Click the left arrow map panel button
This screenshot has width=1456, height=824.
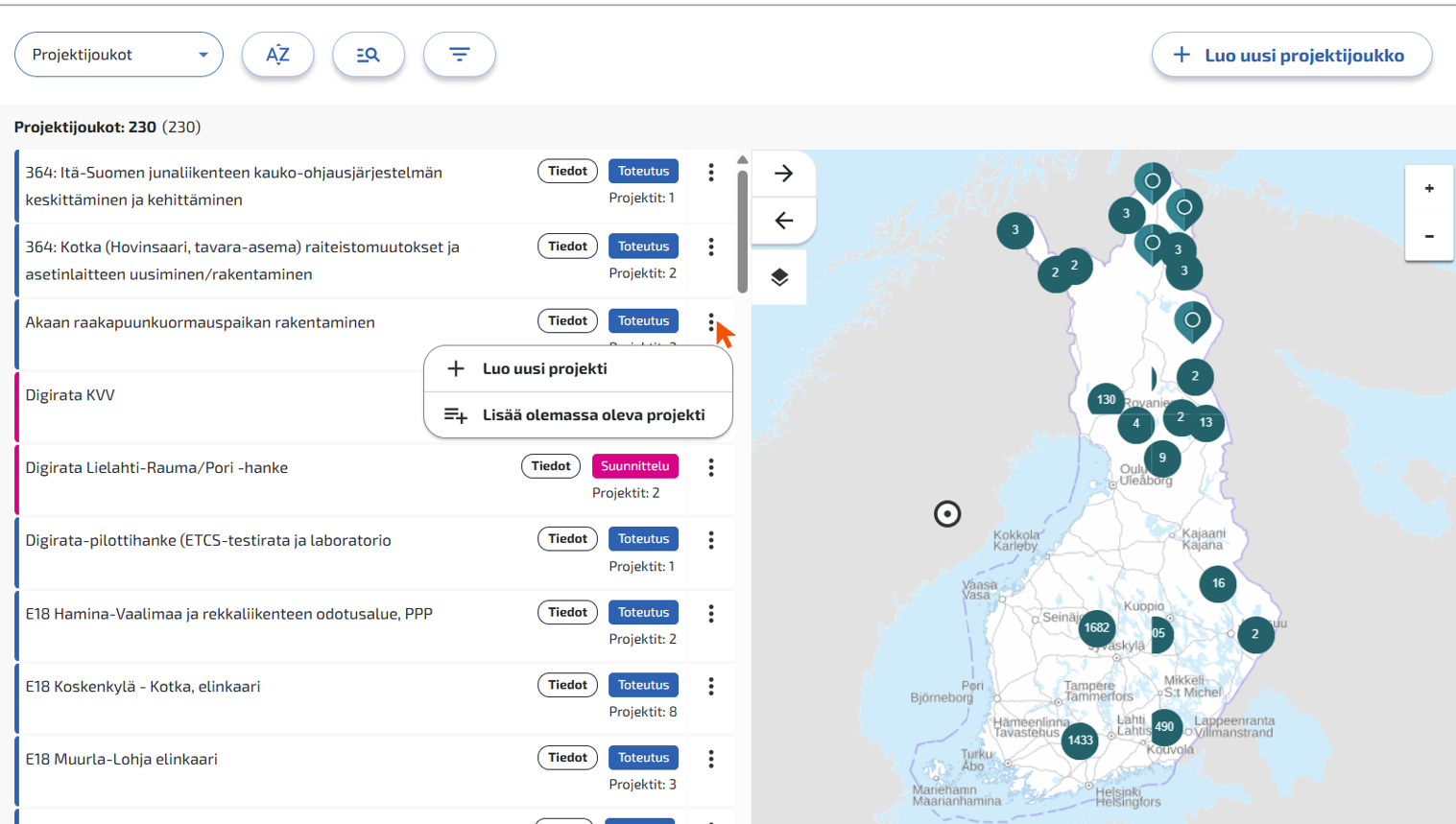click(x=784, y=221)
